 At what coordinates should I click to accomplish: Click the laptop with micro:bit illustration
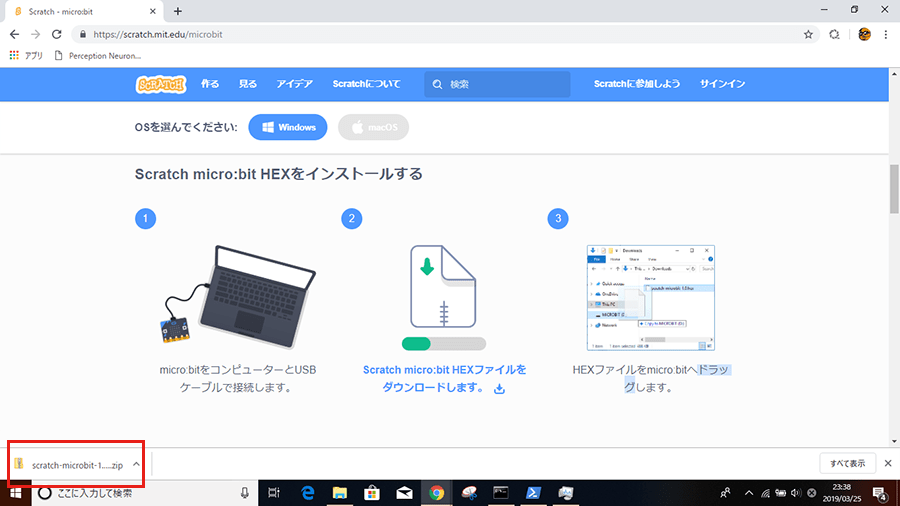click(238, 297)
